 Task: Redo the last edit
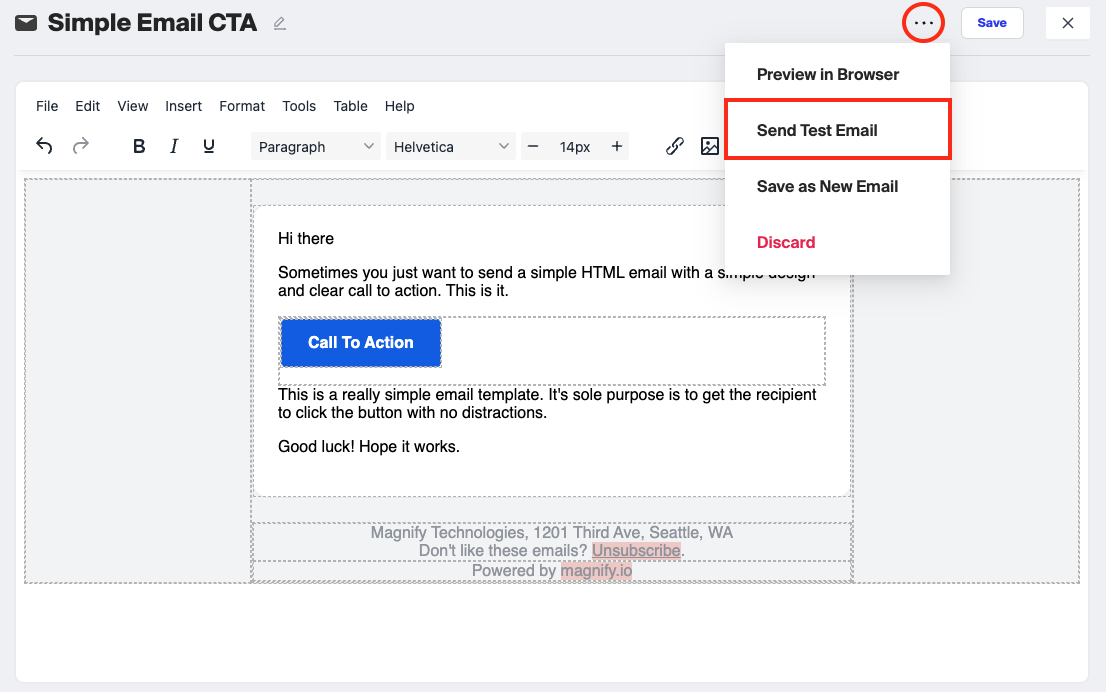[x=80, y=146]
